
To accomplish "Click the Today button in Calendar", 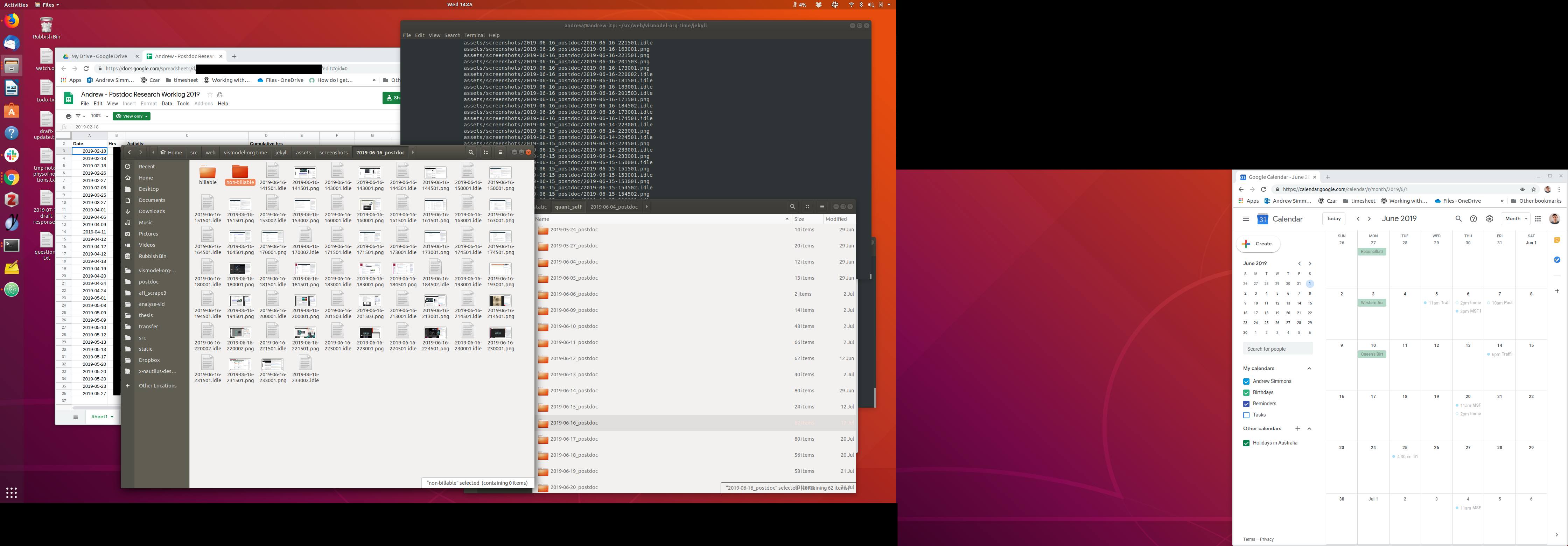I will coord(1333,219).
